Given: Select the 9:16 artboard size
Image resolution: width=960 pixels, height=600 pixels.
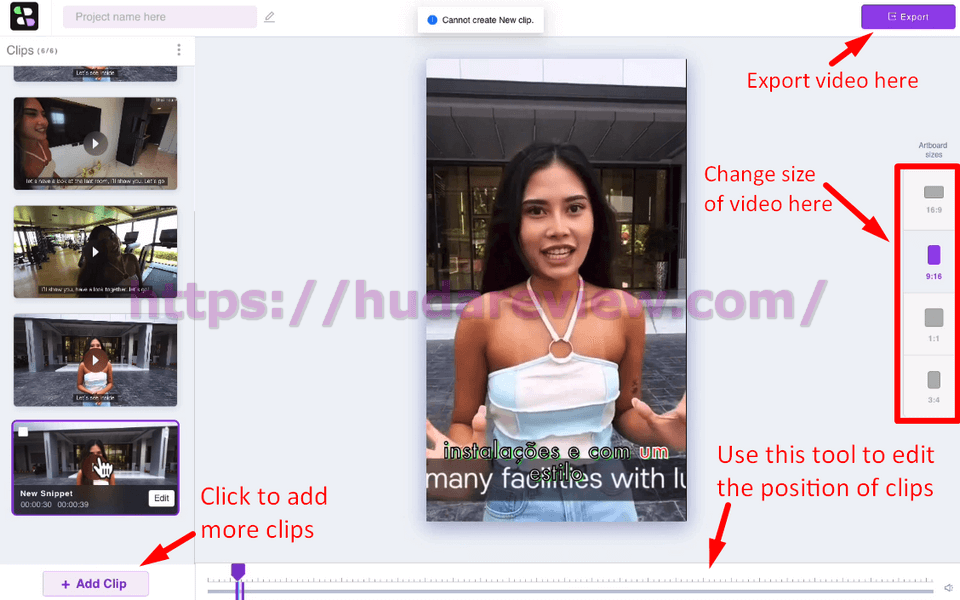Looking at the screenshot, I should (933, 262).
